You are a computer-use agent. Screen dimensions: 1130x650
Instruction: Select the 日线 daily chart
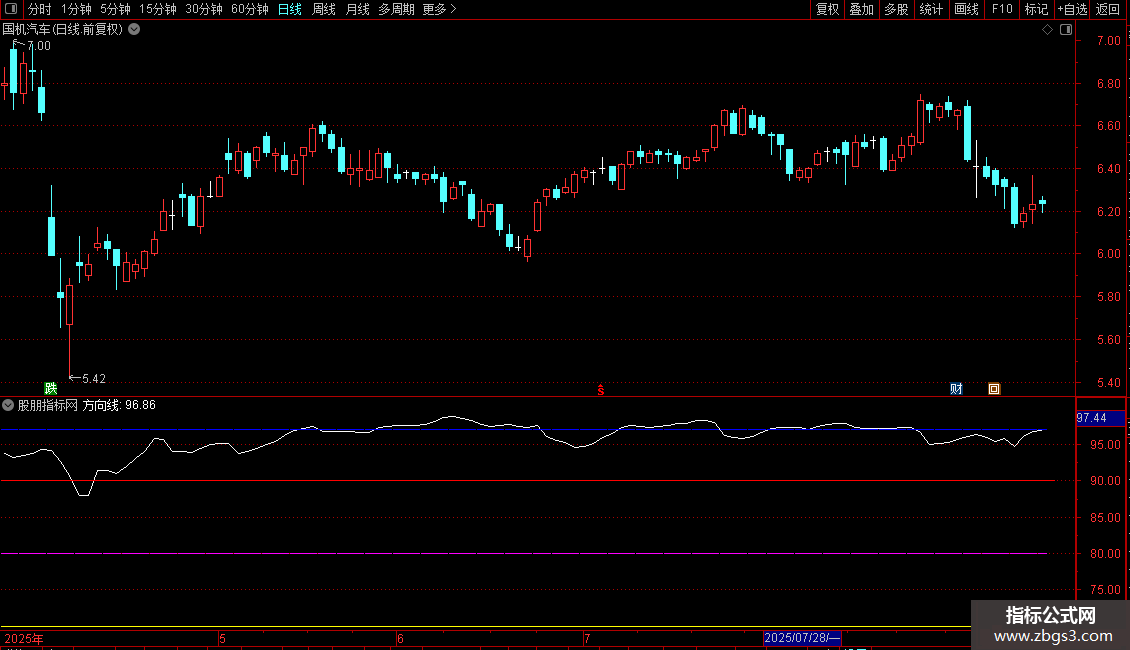point(290,9)
